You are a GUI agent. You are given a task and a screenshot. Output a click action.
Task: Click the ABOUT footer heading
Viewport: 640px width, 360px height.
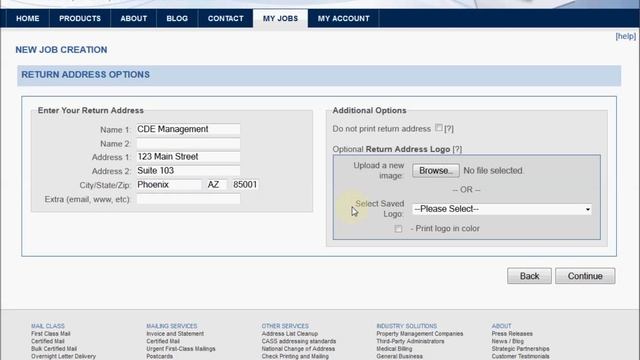coord(501,326)
